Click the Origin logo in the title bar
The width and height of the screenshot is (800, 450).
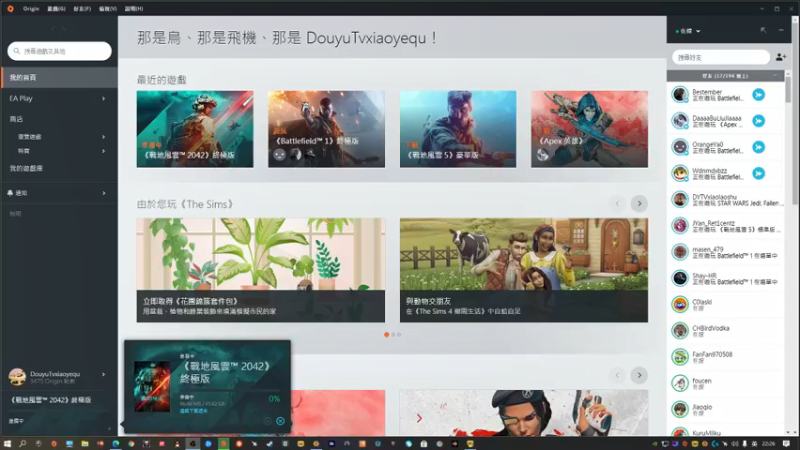[x=10, y=9]
